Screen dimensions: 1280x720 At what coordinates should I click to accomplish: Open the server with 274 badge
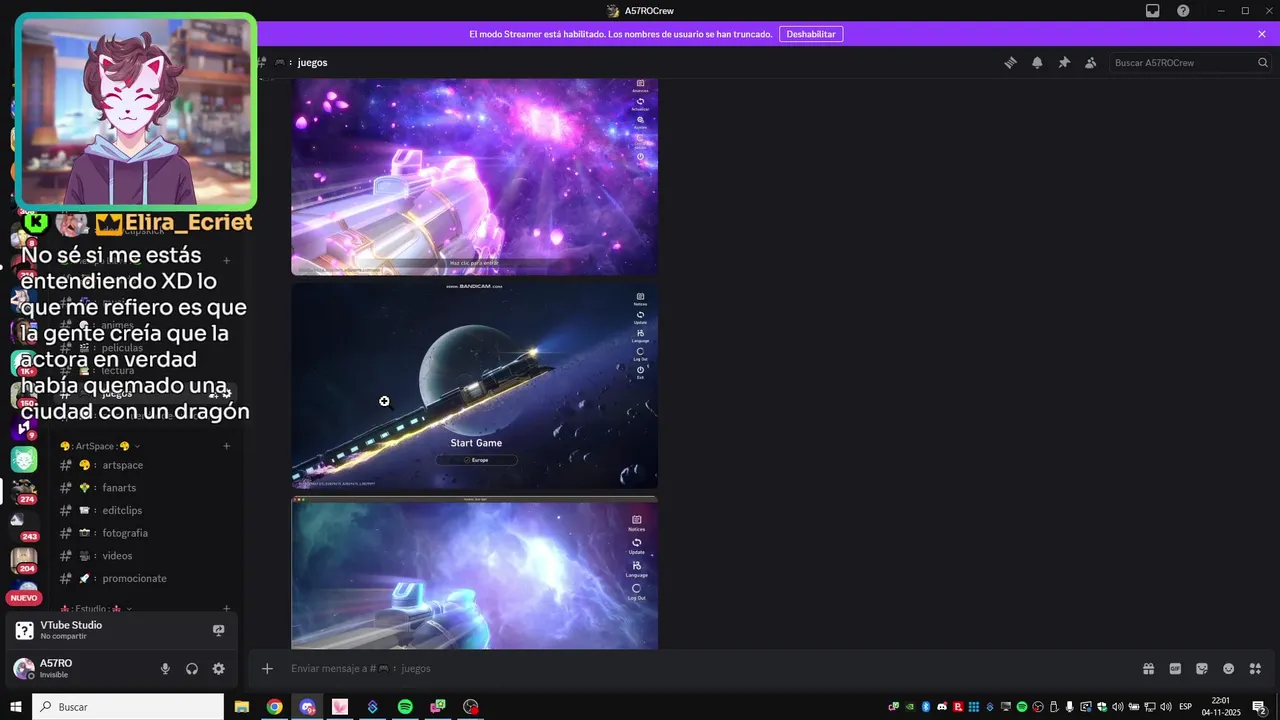24,490
